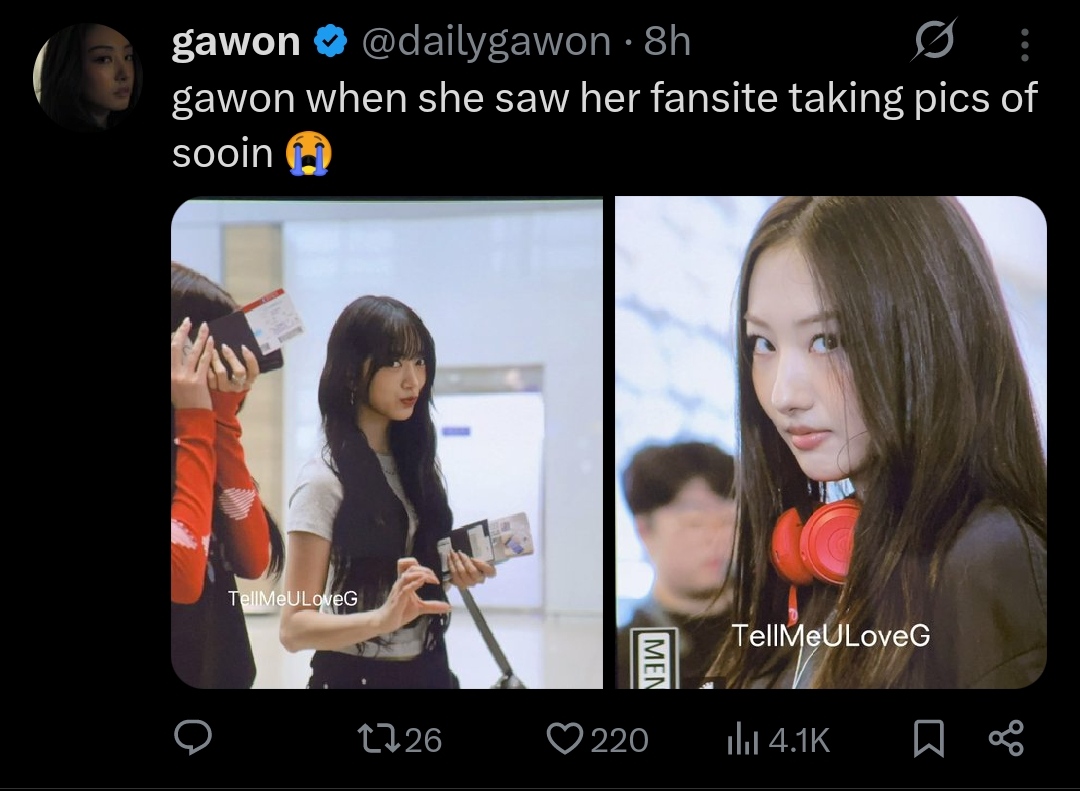The image size is (1080, 791).
Task: Click the blue verified badge
Action: point(331,41)
